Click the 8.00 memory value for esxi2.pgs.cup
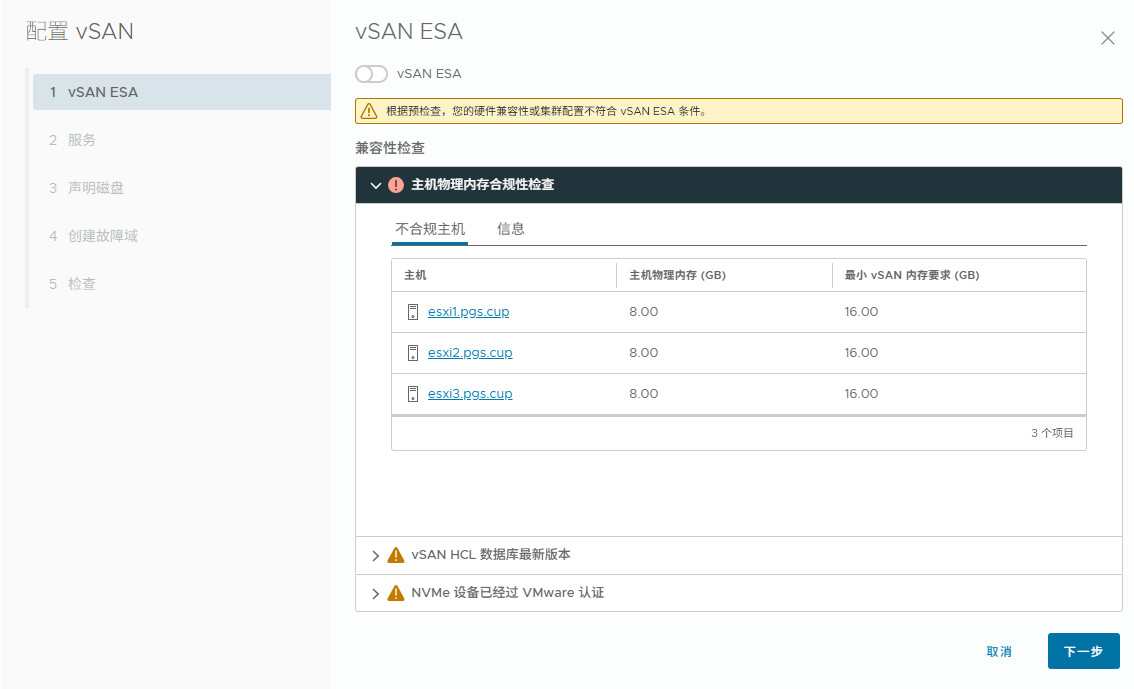Viewport: 1134px width, 689px height. 644,353
